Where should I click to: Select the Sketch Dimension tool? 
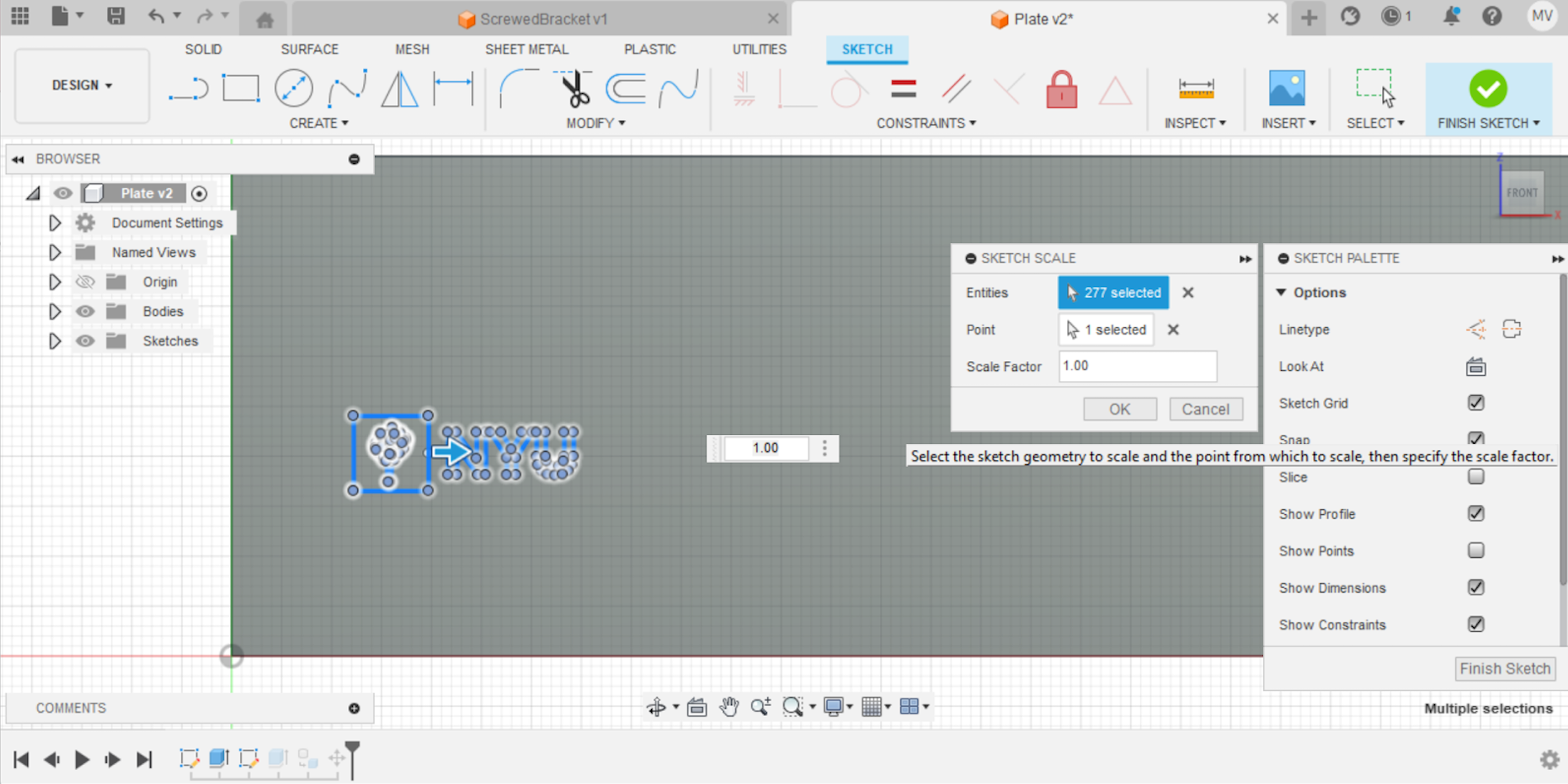click(453, 87)
